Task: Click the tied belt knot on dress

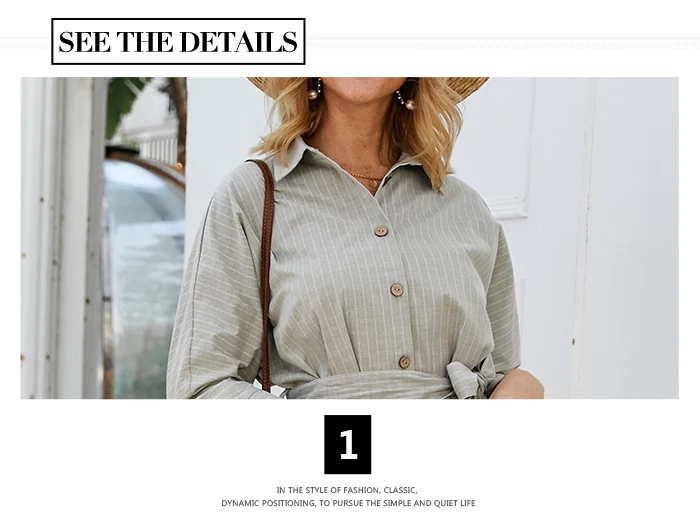Action: [469, 379]
